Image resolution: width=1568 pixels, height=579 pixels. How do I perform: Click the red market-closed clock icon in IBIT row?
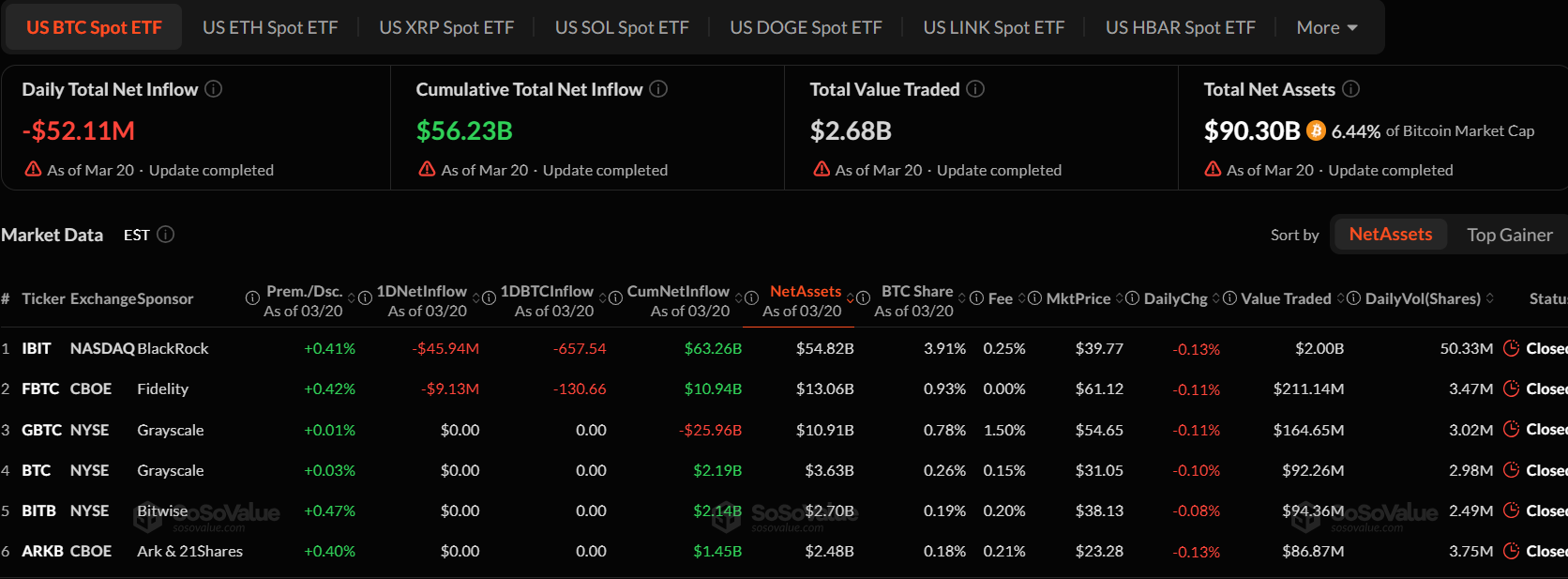(1511, 347)
